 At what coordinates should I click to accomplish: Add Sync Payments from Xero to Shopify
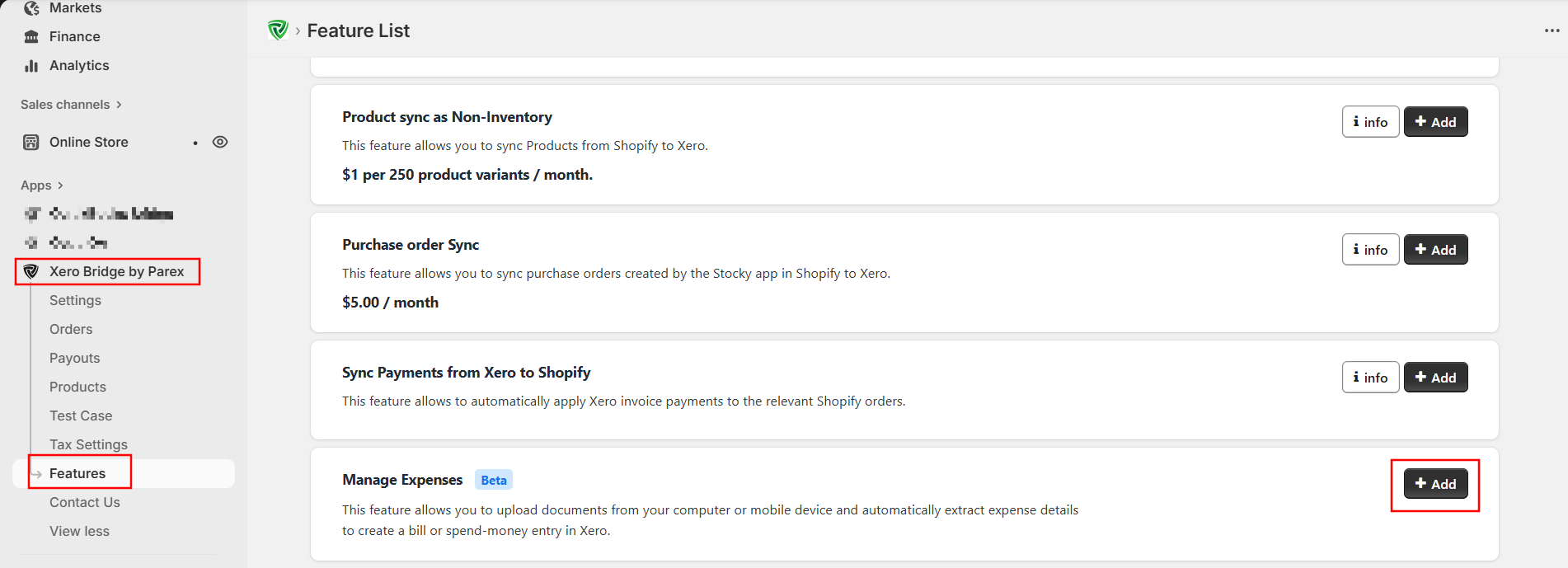coord(1435,378)
